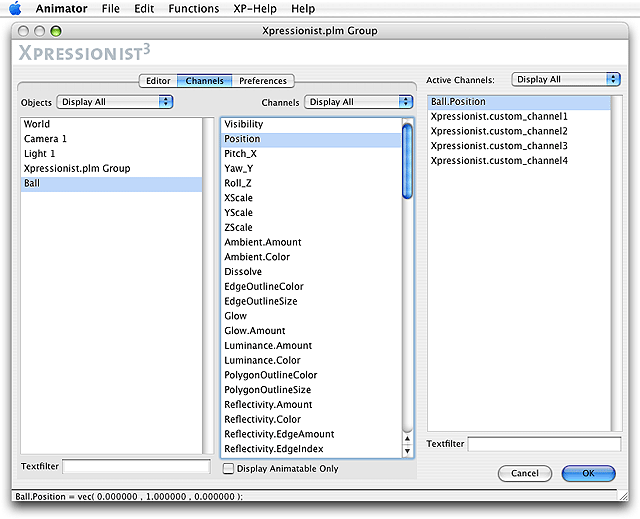
Task: Select the Reflectivity.EdgeAmount channel
Action: (x=311, y=434)
